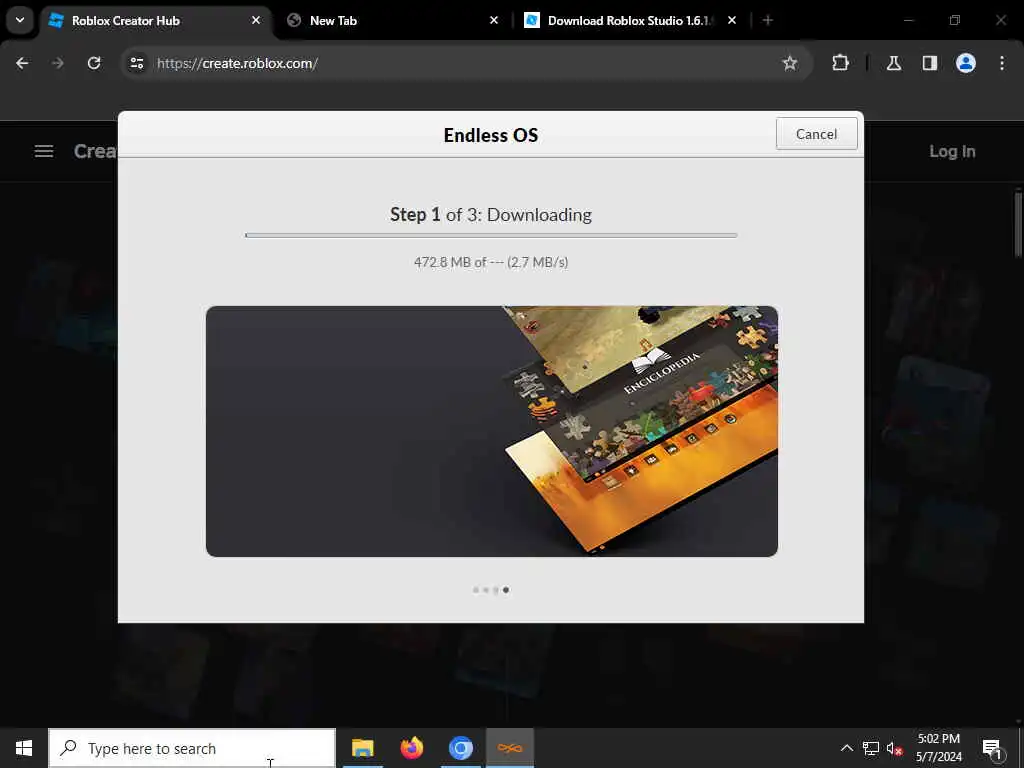This screenshot has width=1024, height=768.
Task: Expand the tab search dropdown arrow
Action: coord(20,20)
